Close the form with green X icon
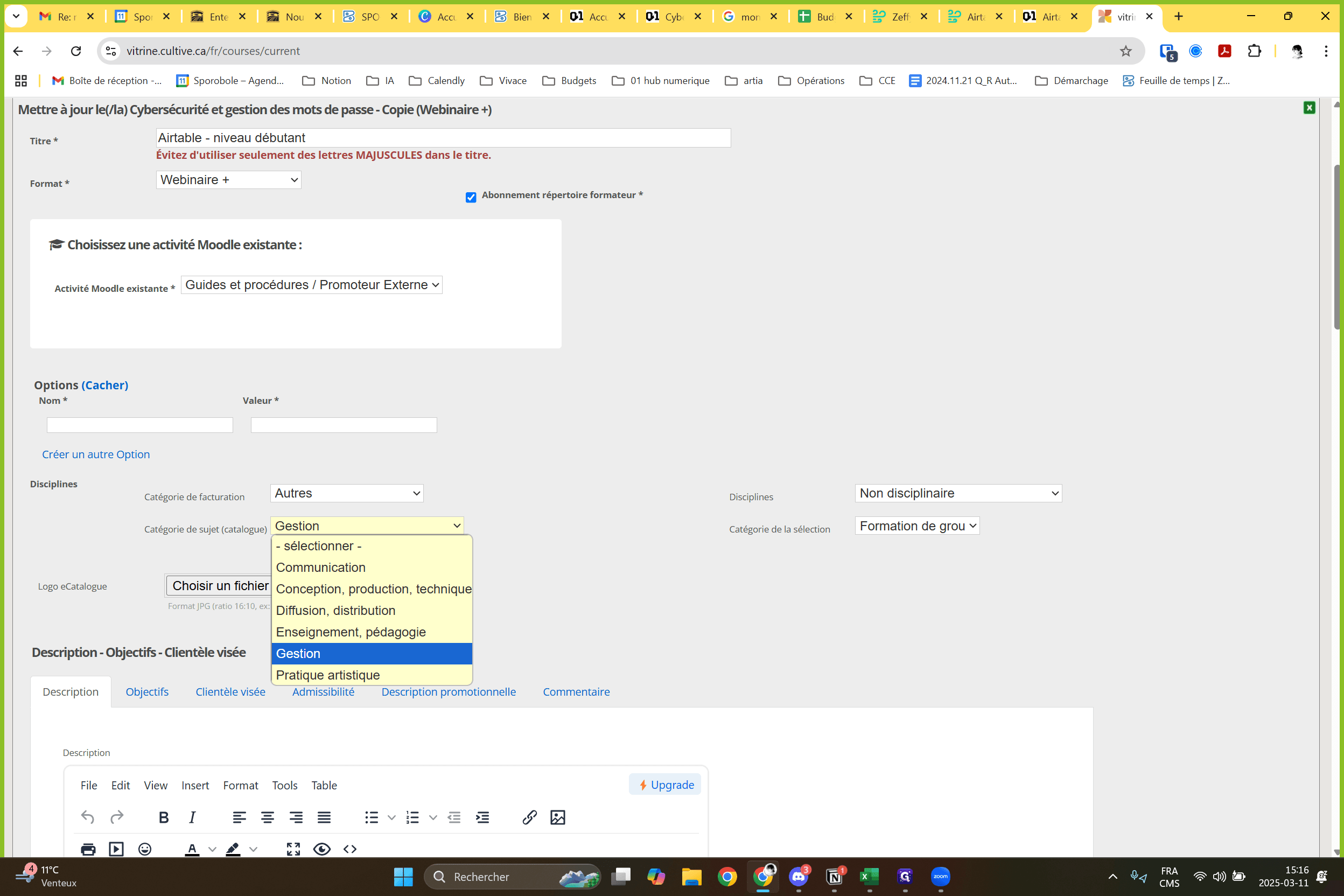The width and height of the screenshot is (1344, 896). click(1309, 108)
